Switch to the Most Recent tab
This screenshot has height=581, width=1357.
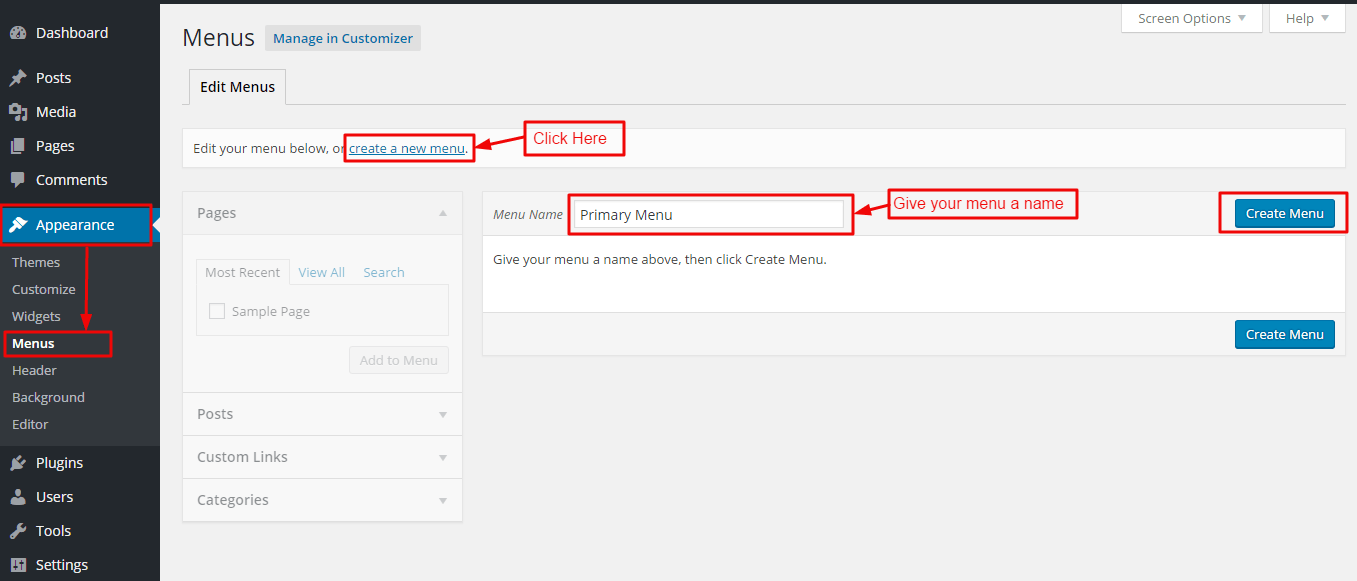pos(243,272)
